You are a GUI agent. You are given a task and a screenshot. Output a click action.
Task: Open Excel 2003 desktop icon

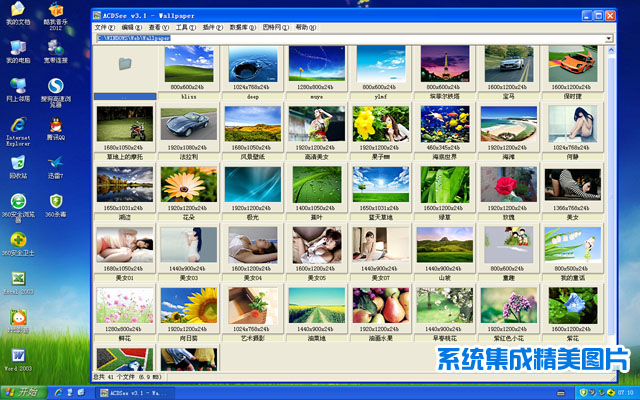18,282
